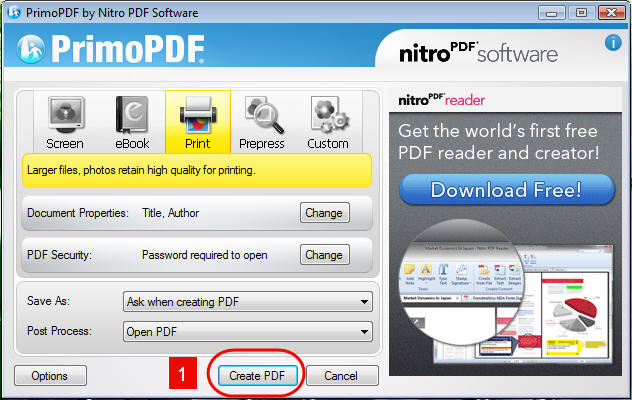Cancel the PDF creation
The width and height of the screenshot is (632, 400).
click(342, 376)
